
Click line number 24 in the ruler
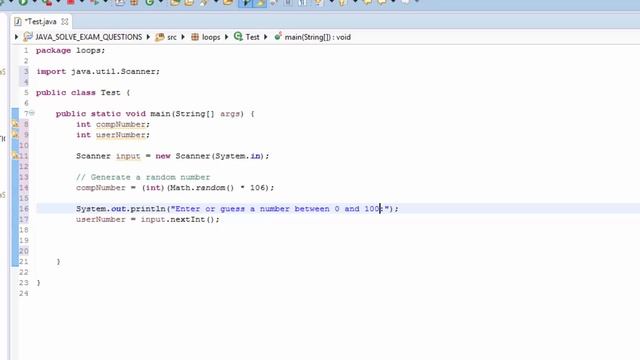(24, 294)
